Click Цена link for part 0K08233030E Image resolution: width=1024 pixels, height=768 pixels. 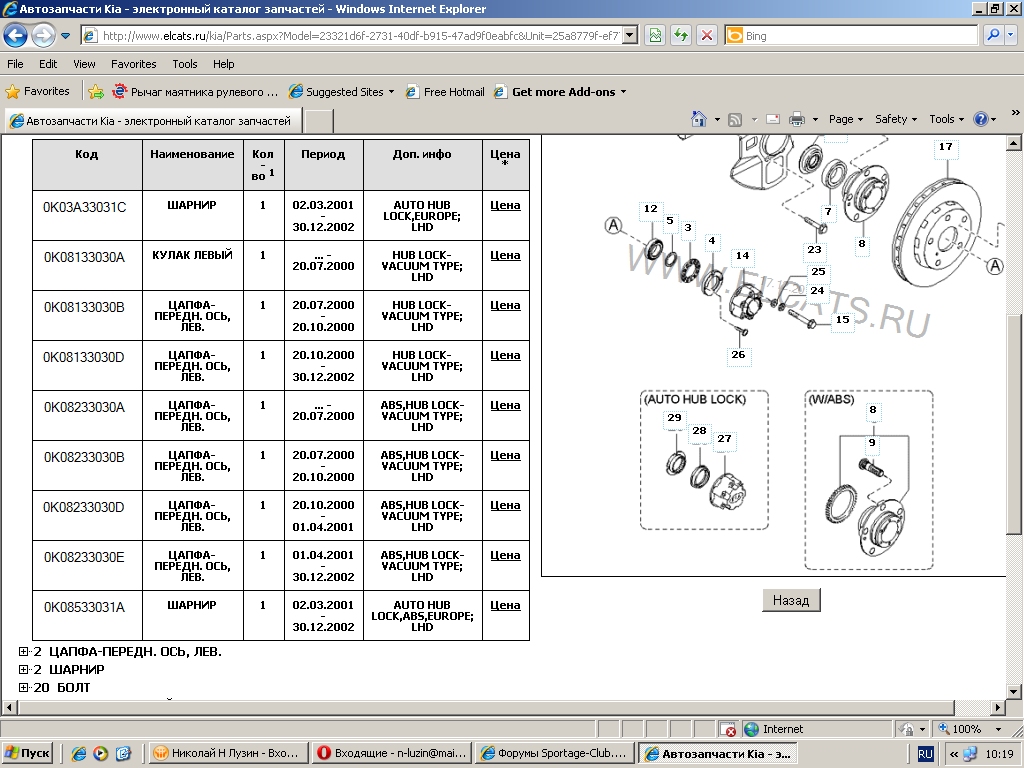pyautogui.click(x=505, y=555)
